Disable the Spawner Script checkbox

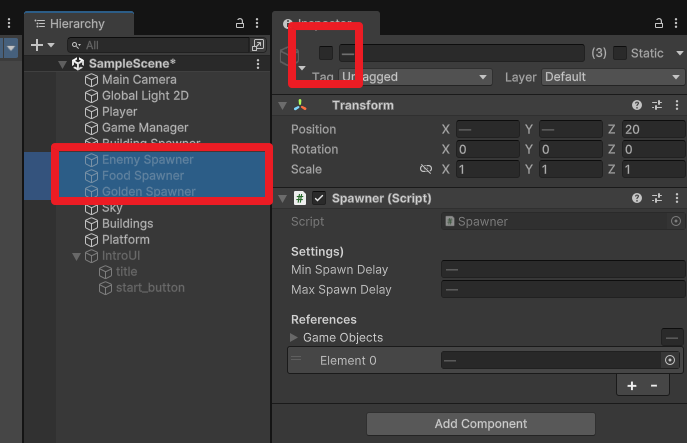(319, 198)
